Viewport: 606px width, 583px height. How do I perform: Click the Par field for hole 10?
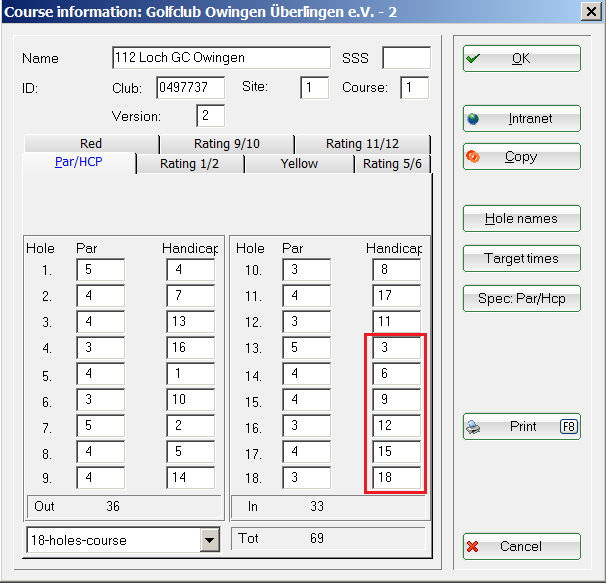point(307,269)
